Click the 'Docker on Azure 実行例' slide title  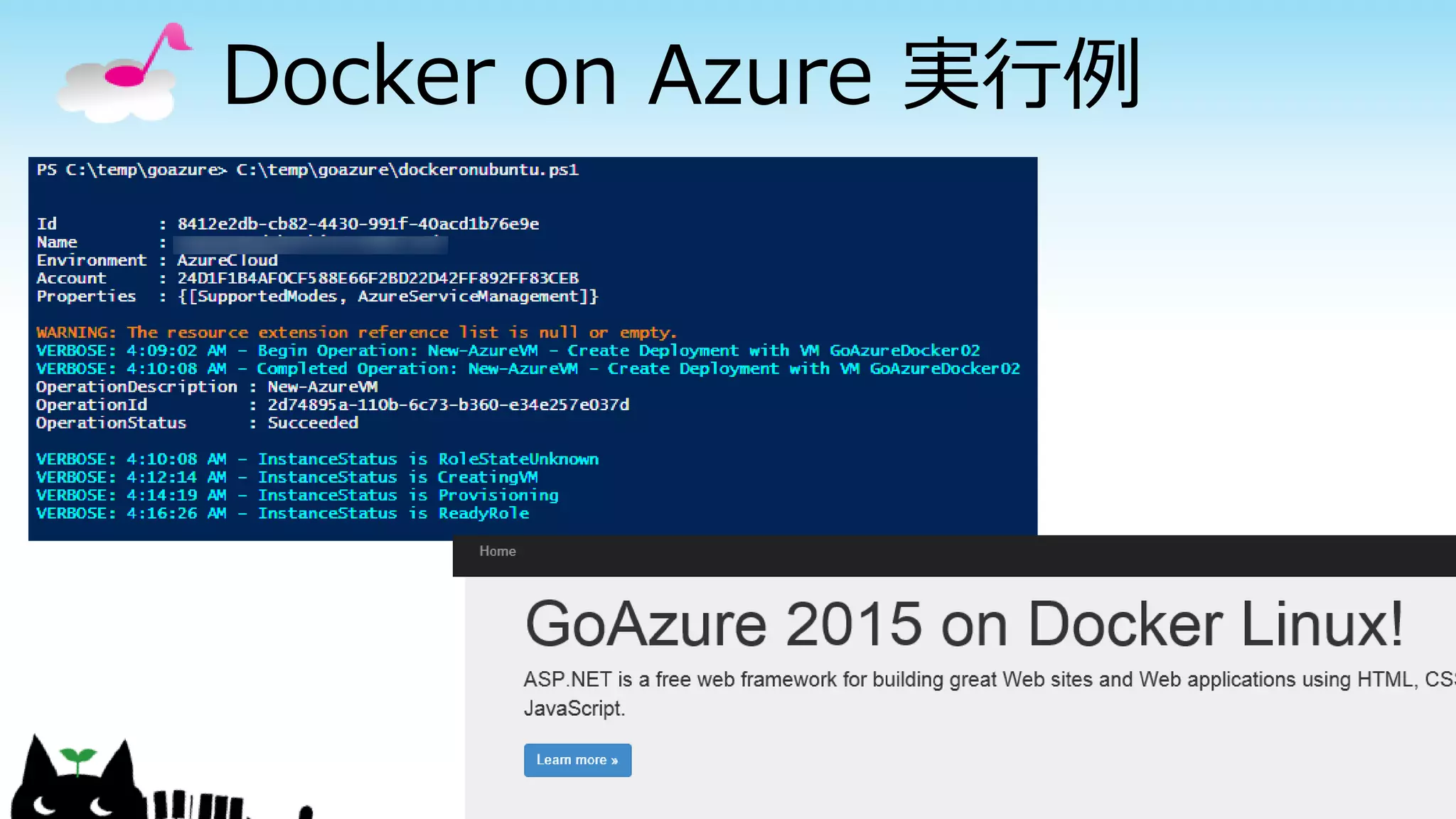682,74
